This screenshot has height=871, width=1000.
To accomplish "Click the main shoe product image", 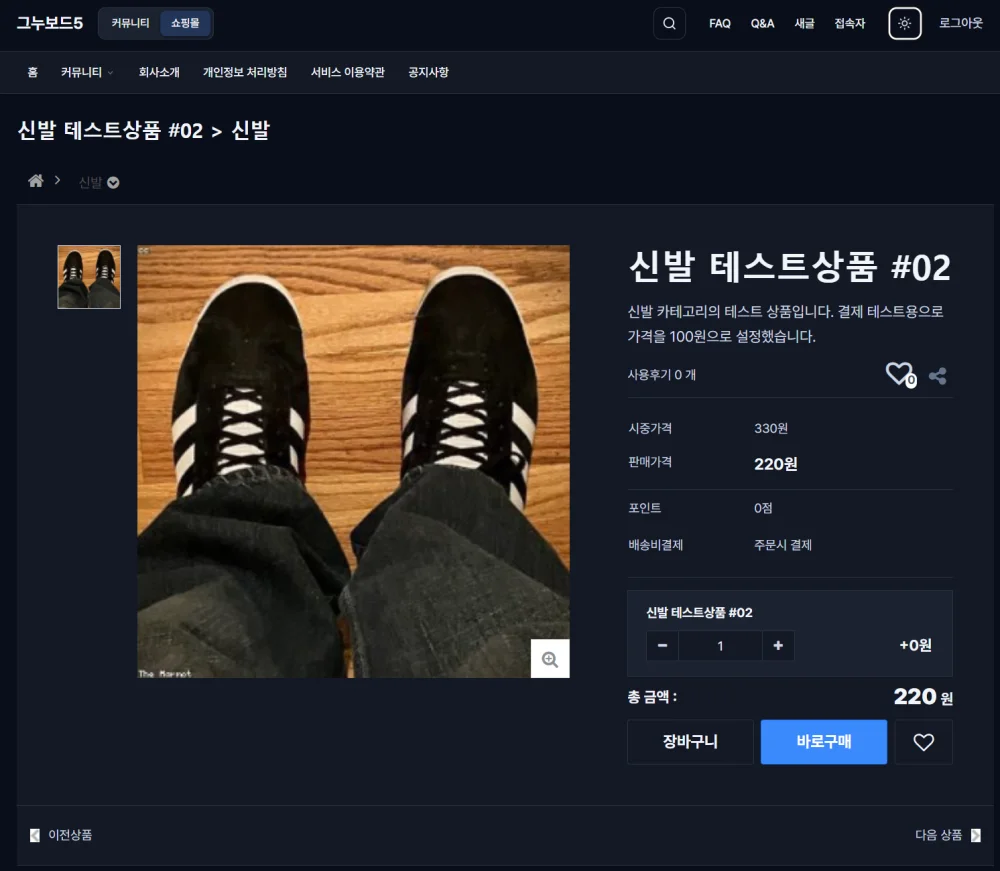I will (353, 462).
